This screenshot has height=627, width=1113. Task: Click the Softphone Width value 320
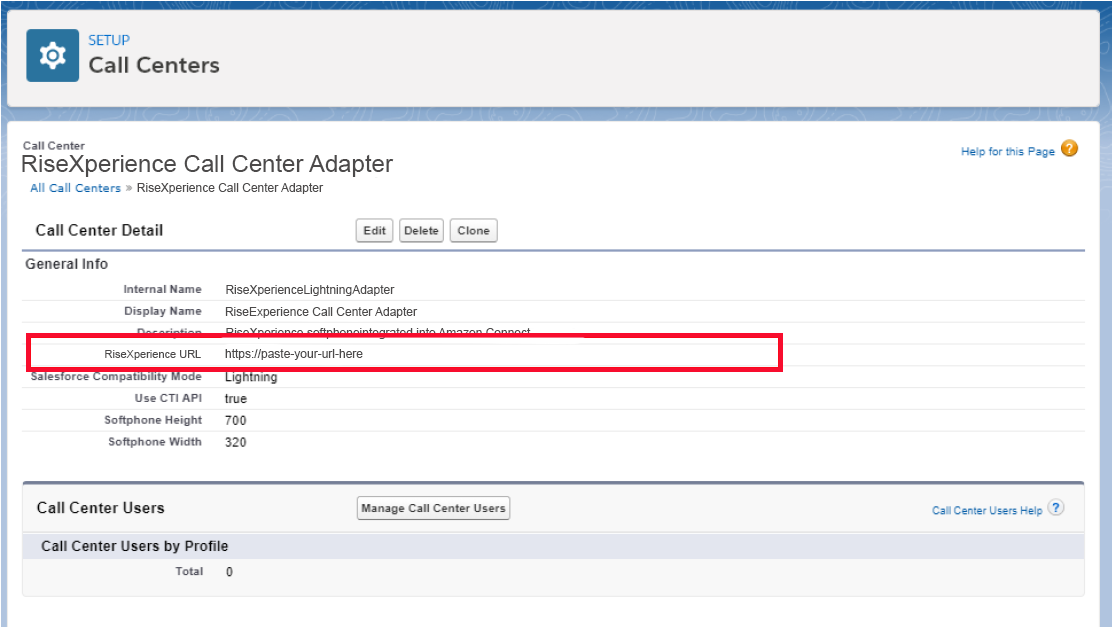[236, 442]
